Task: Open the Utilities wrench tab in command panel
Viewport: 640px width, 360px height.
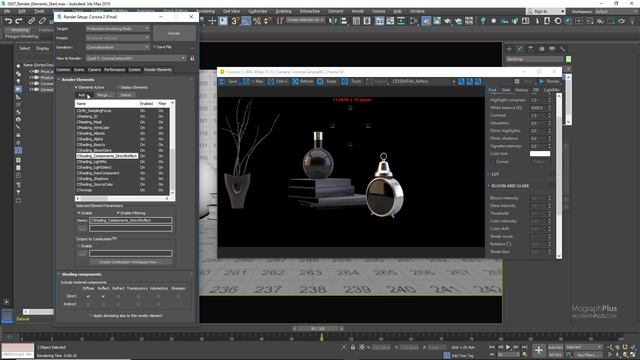Action: click(563, 49)
